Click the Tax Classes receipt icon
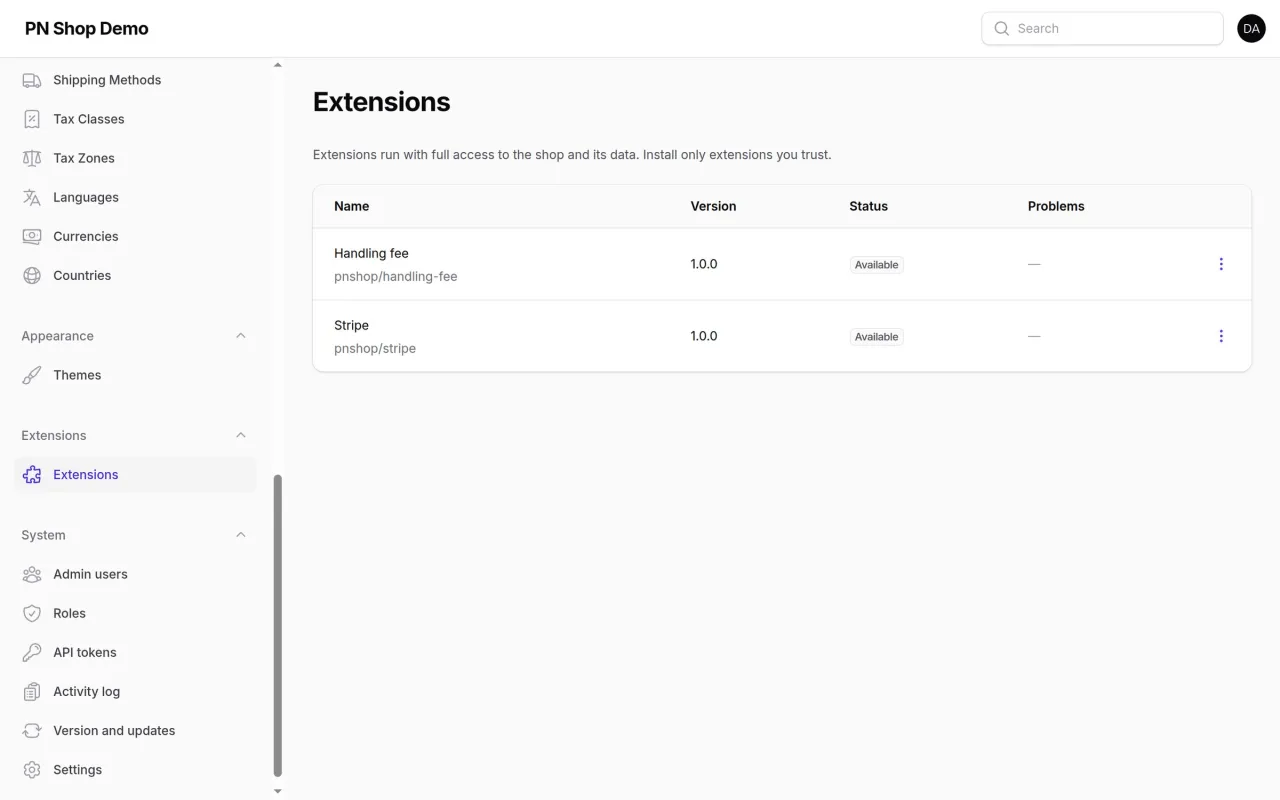Image resolution: width=1280 pixels, height=800 pixels. click(32, 119)
